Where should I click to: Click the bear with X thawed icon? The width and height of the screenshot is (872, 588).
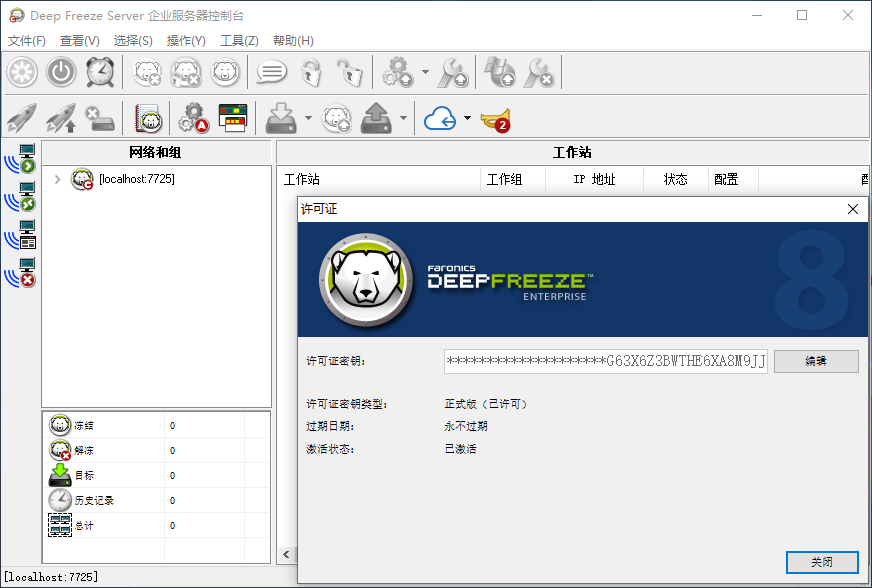147,72
